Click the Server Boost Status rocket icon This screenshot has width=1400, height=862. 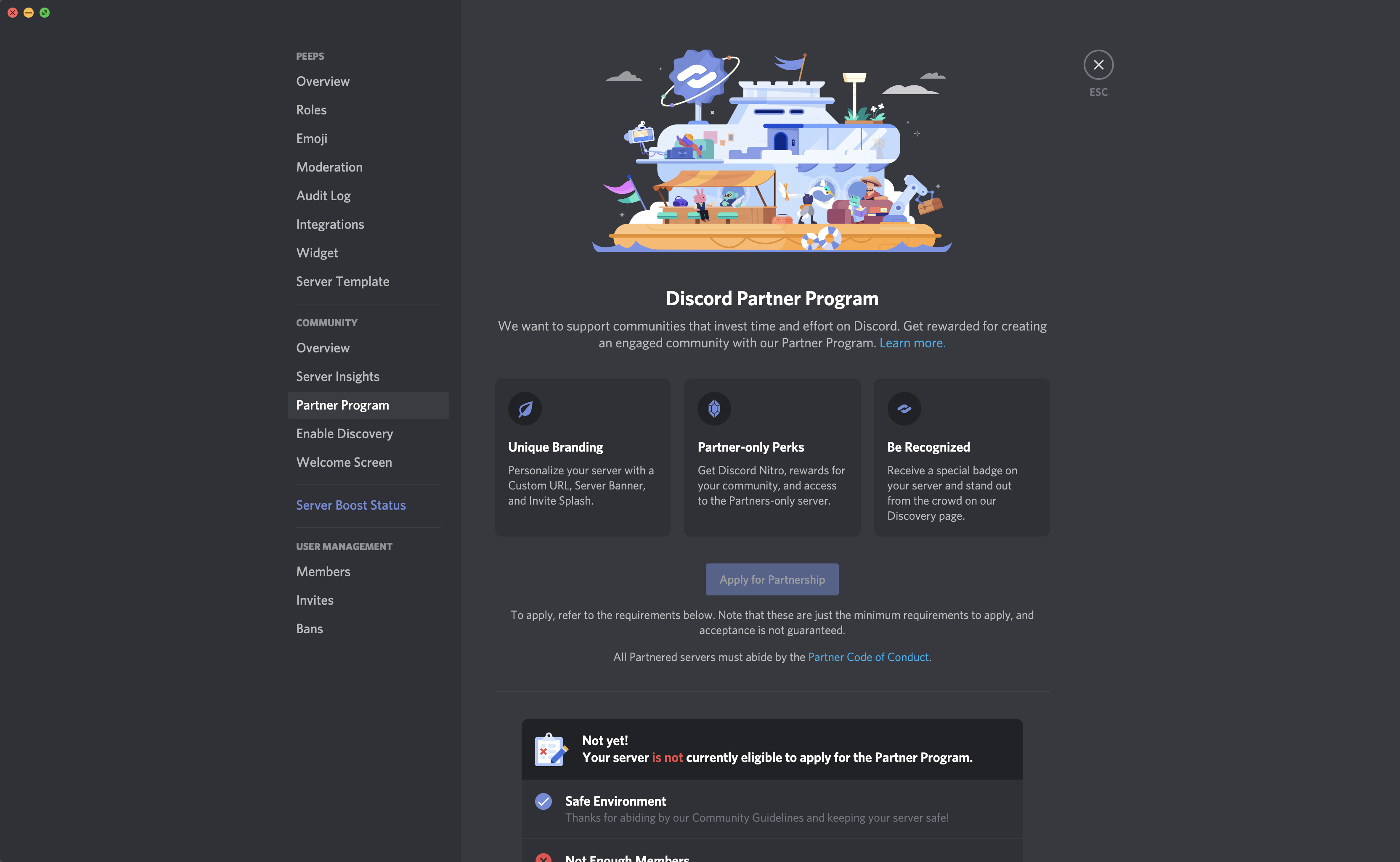click(x=351, y=505)
